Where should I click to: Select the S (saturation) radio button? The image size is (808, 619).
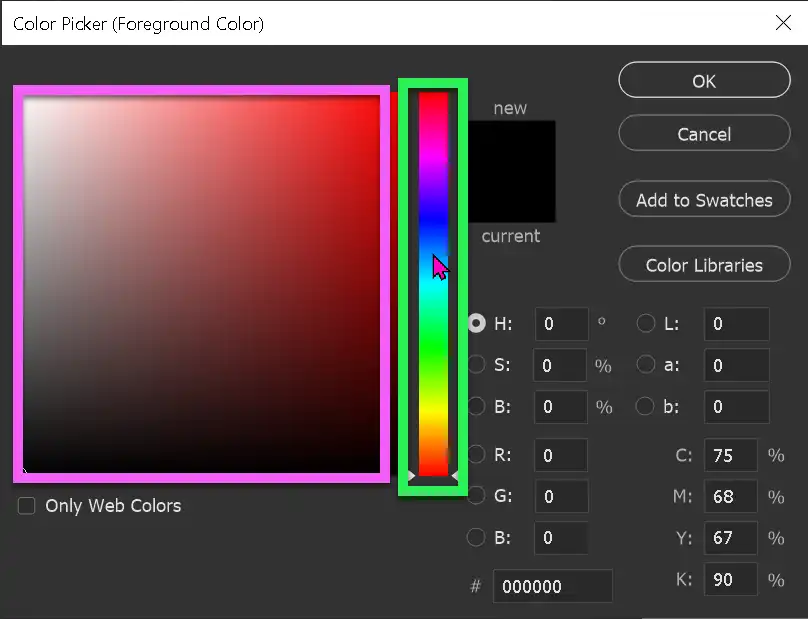pos(476,364)
